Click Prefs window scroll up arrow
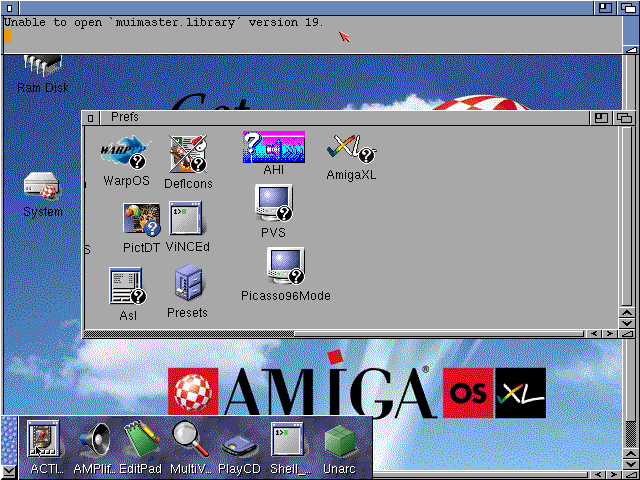640x480 pixels. point(627,313)
